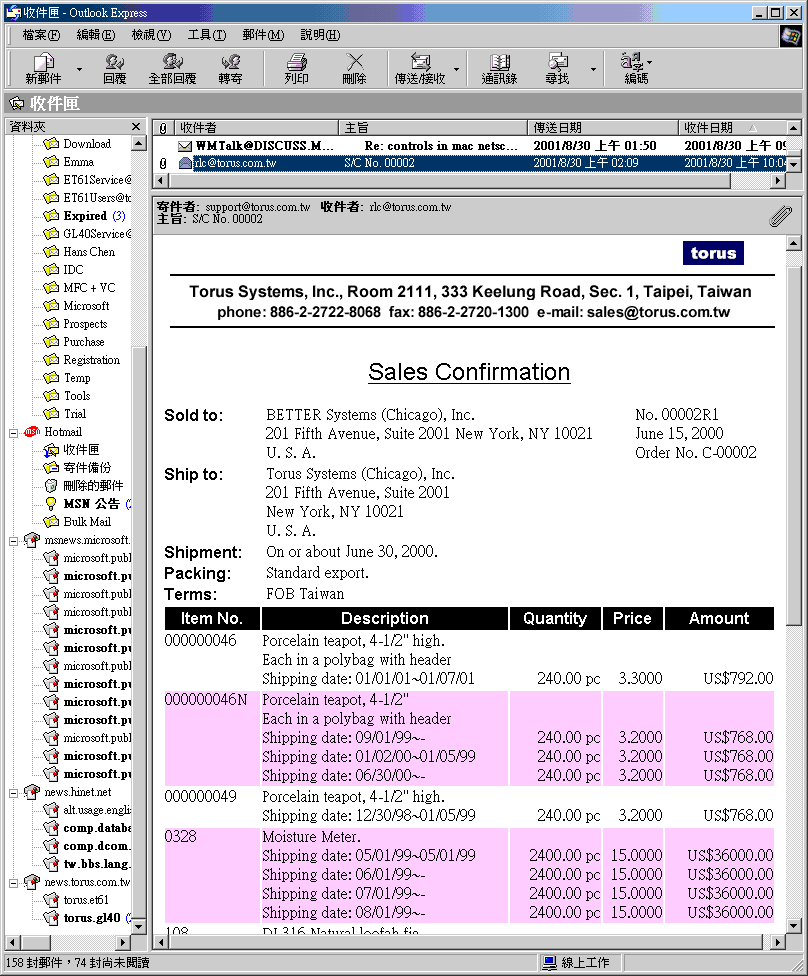Click the Sales Confirmation heading

tap(469, 372)
